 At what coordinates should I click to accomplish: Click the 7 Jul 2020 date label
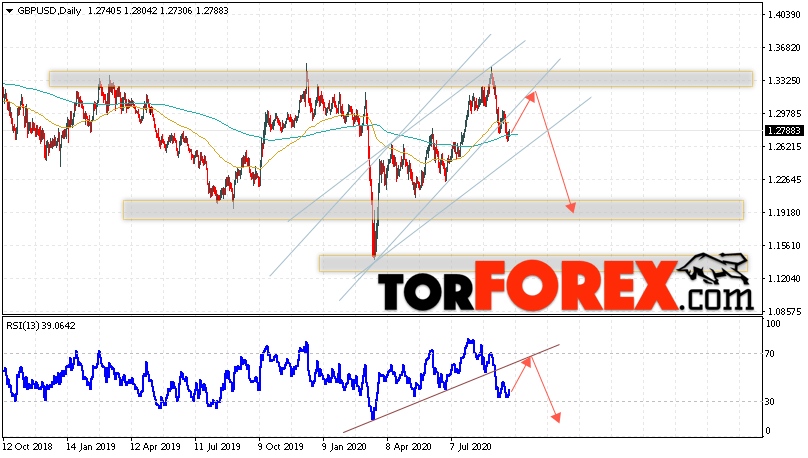[471, 447]
